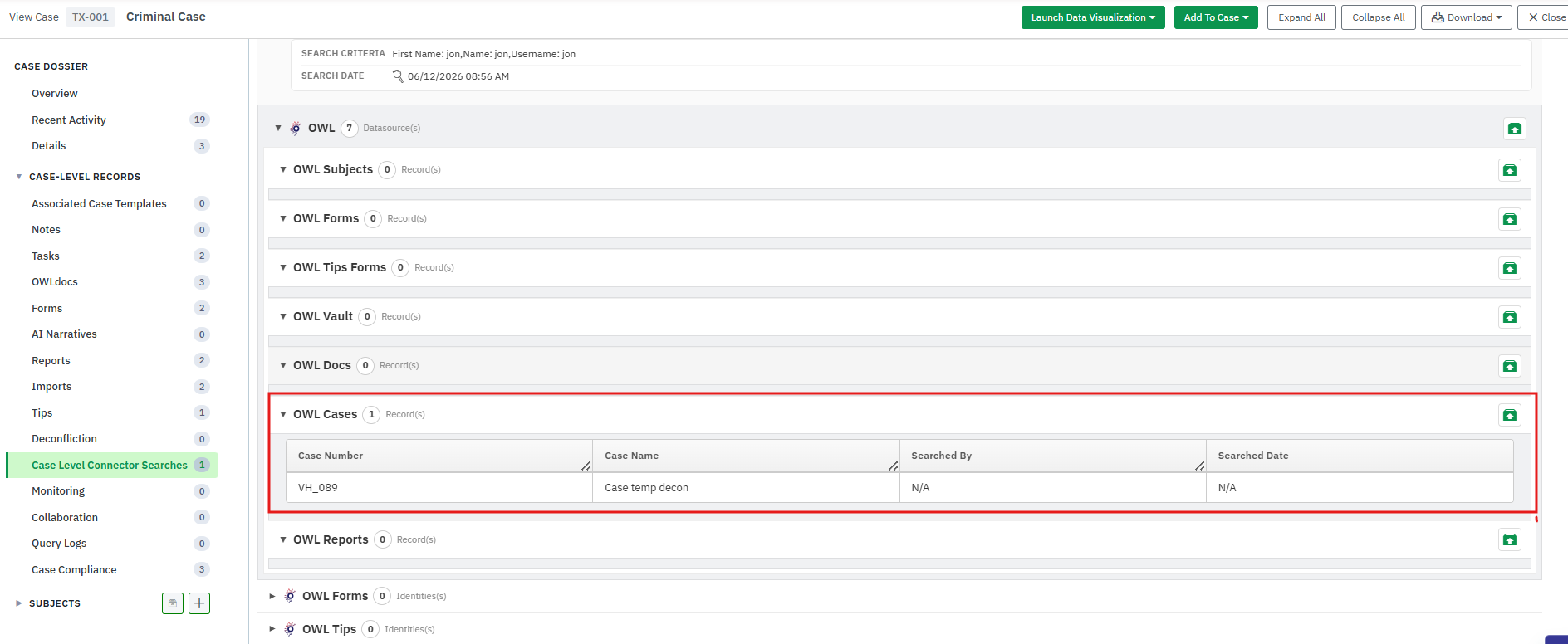The width and height of the screenshot is (1568, 644).
Task: Open Notes in sidebar
Action: pyautogui.click(x=47, y=230)
